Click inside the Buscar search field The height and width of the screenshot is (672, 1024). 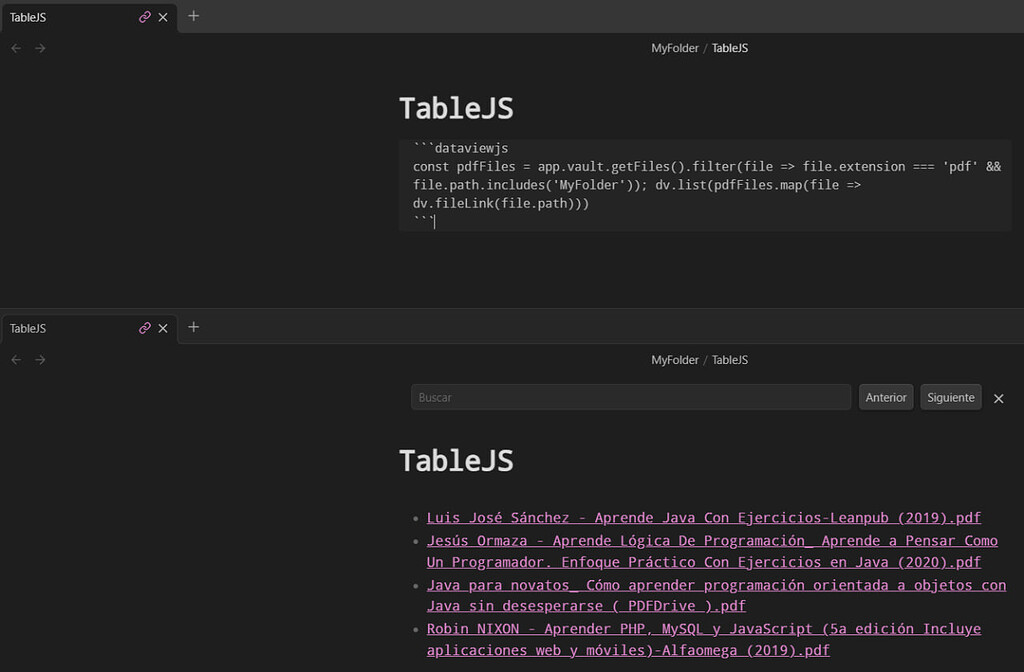(x=630, y=397)
